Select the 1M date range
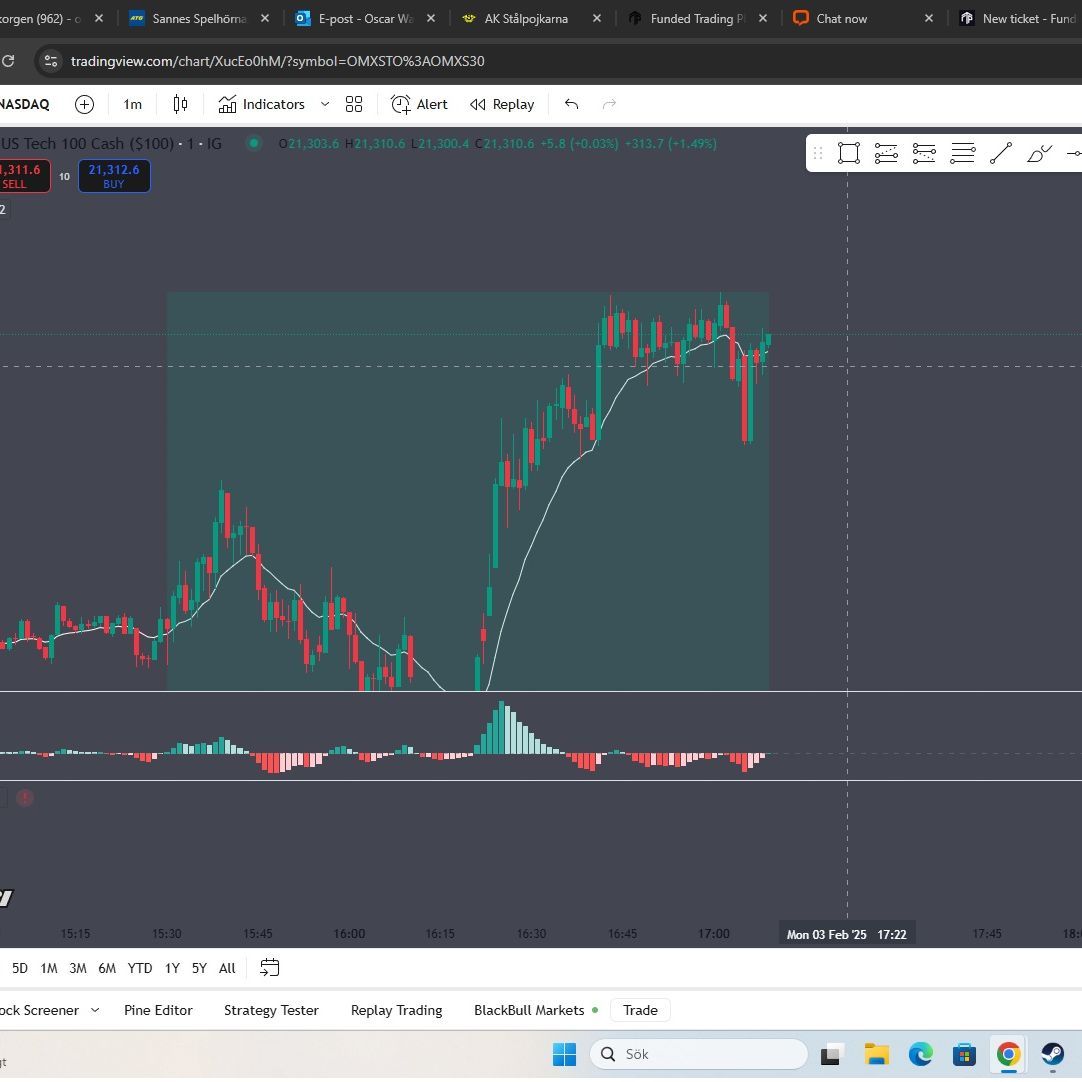 point(49,968)
